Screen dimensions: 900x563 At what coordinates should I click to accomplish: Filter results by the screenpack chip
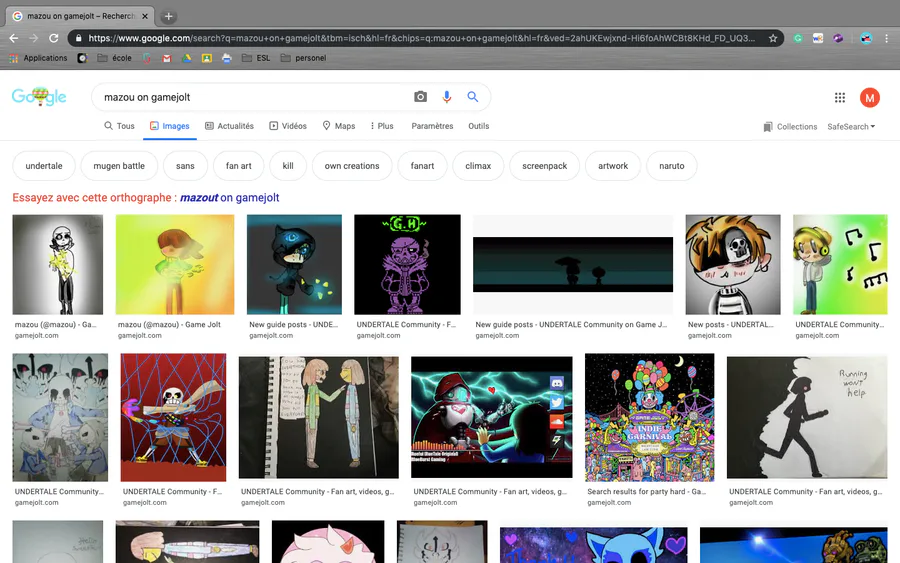[x=545, y=166]
